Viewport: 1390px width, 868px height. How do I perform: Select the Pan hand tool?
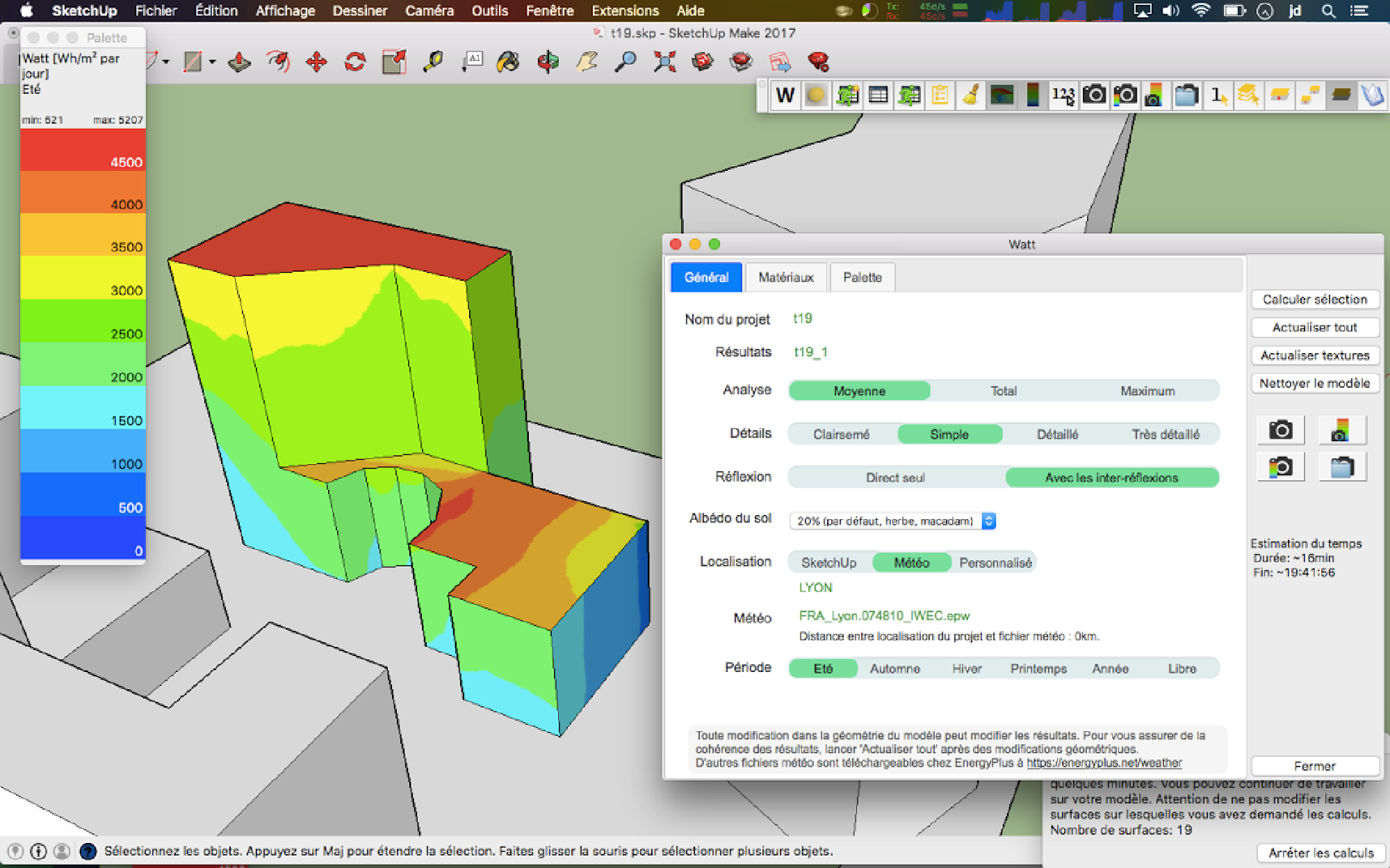point(587,62)
